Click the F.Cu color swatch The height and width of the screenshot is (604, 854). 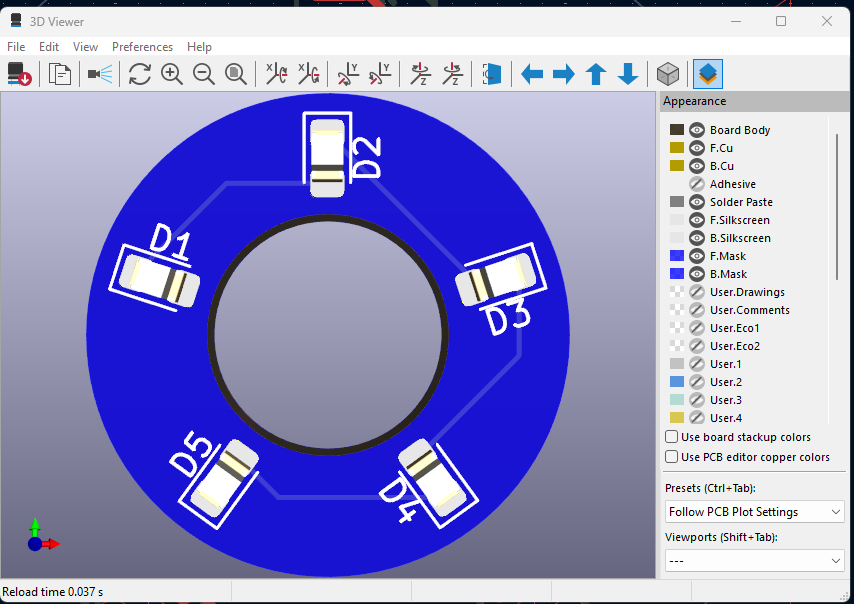pos(677,148)
